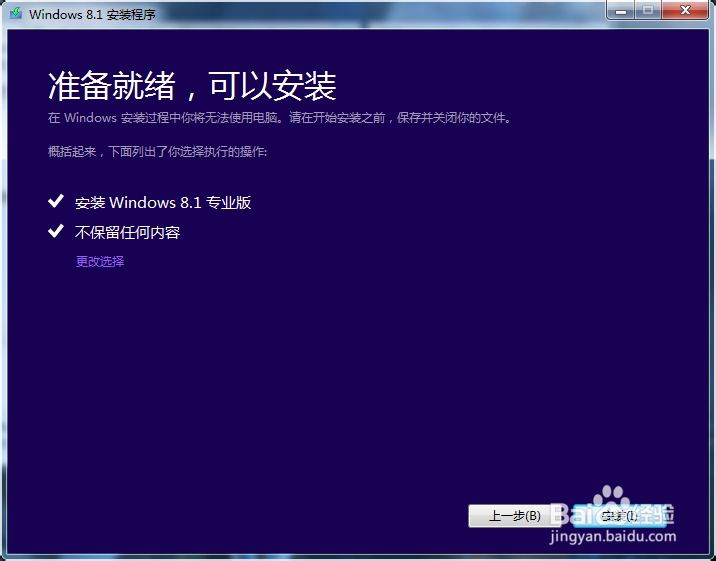Click the 安装(I) install button
The height and width of the screenshot is (561, 716).
620,516
